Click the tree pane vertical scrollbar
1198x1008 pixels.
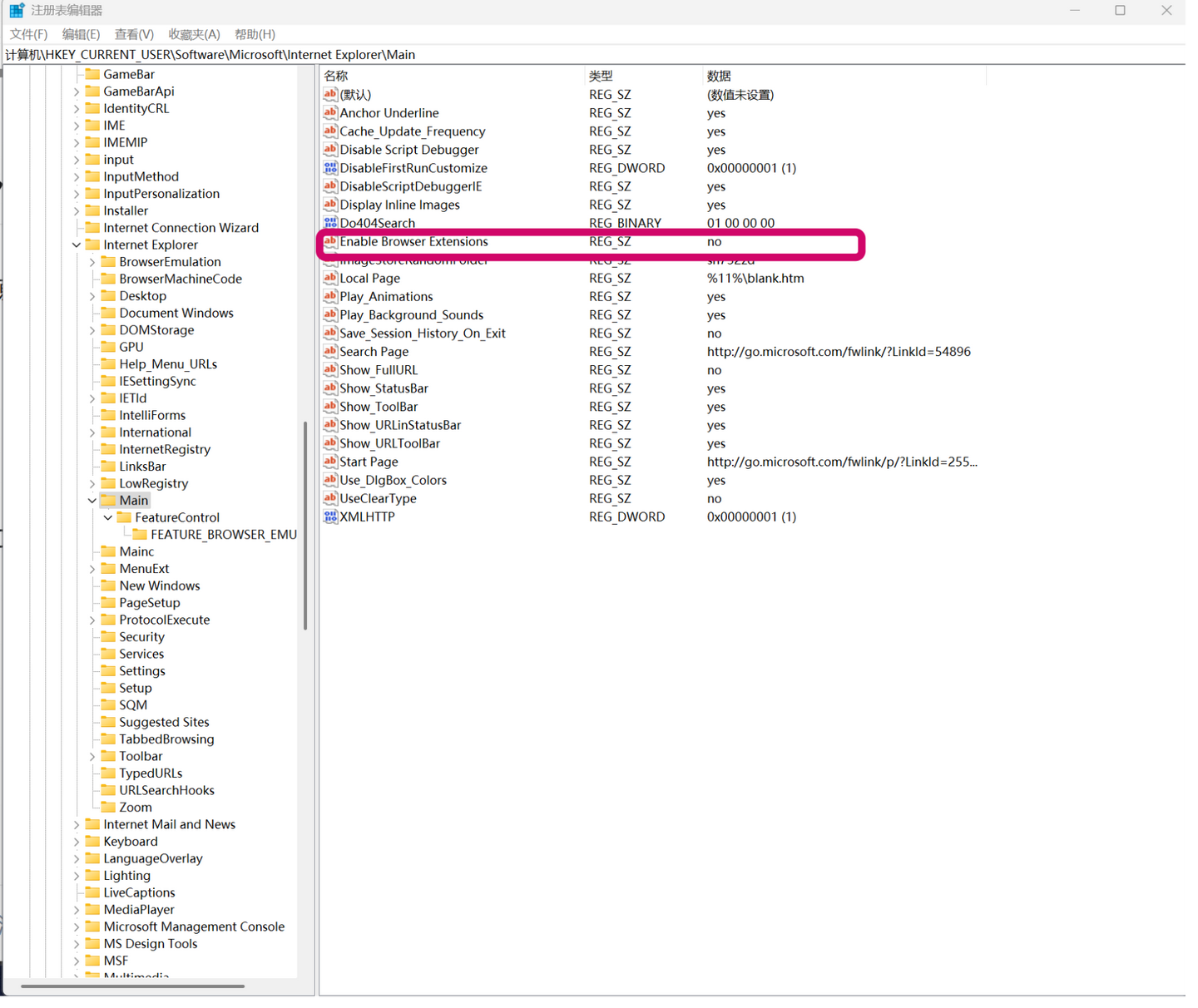[x=304, y=526]
